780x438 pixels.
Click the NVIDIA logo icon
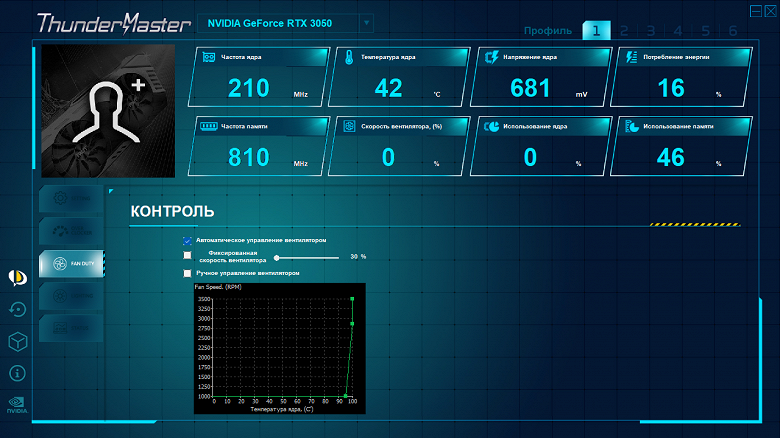point(17,405)
